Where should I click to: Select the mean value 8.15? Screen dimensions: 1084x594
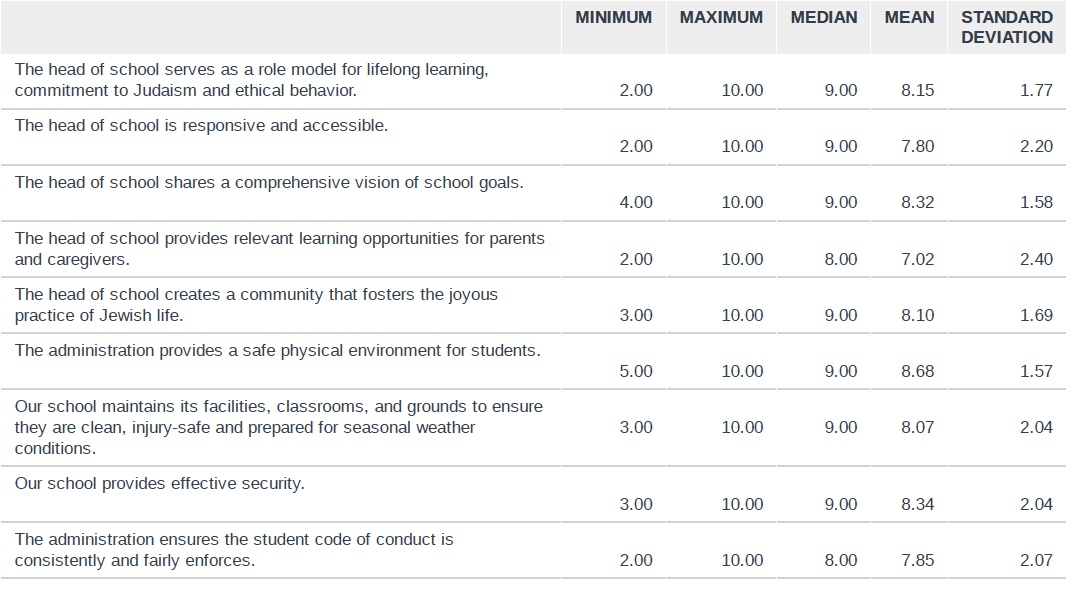click(x=917, y=91)
